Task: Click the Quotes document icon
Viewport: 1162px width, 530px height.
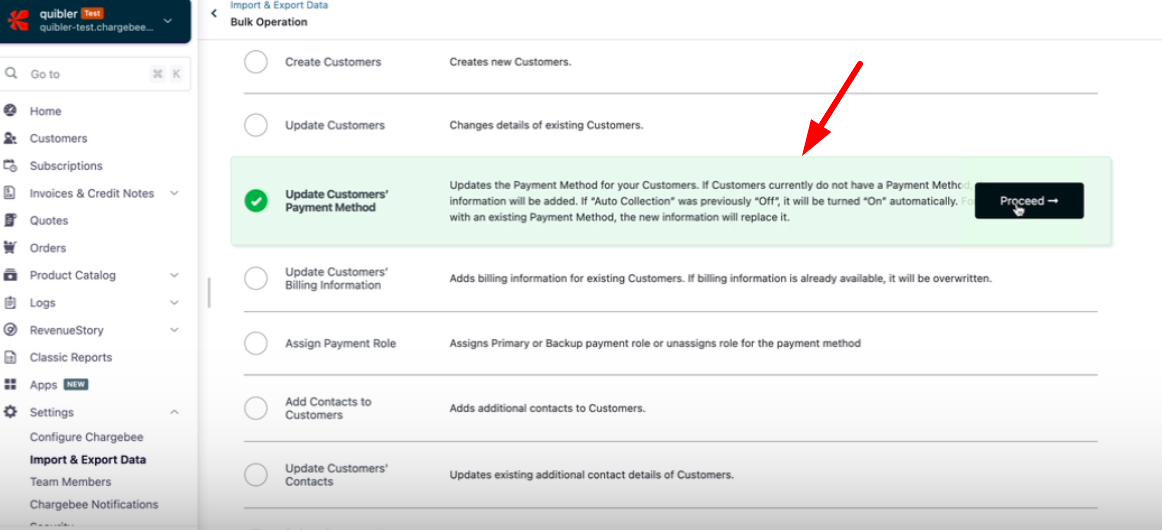Action: (10, 220)
